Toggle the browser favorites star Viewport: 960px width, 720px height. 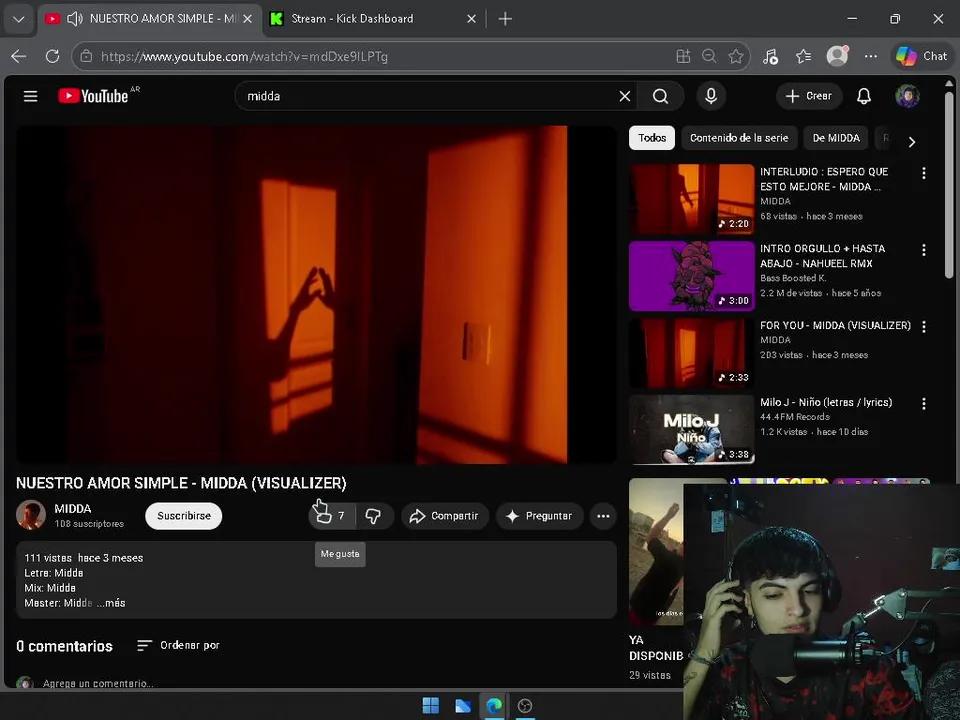tap(736, 56)
